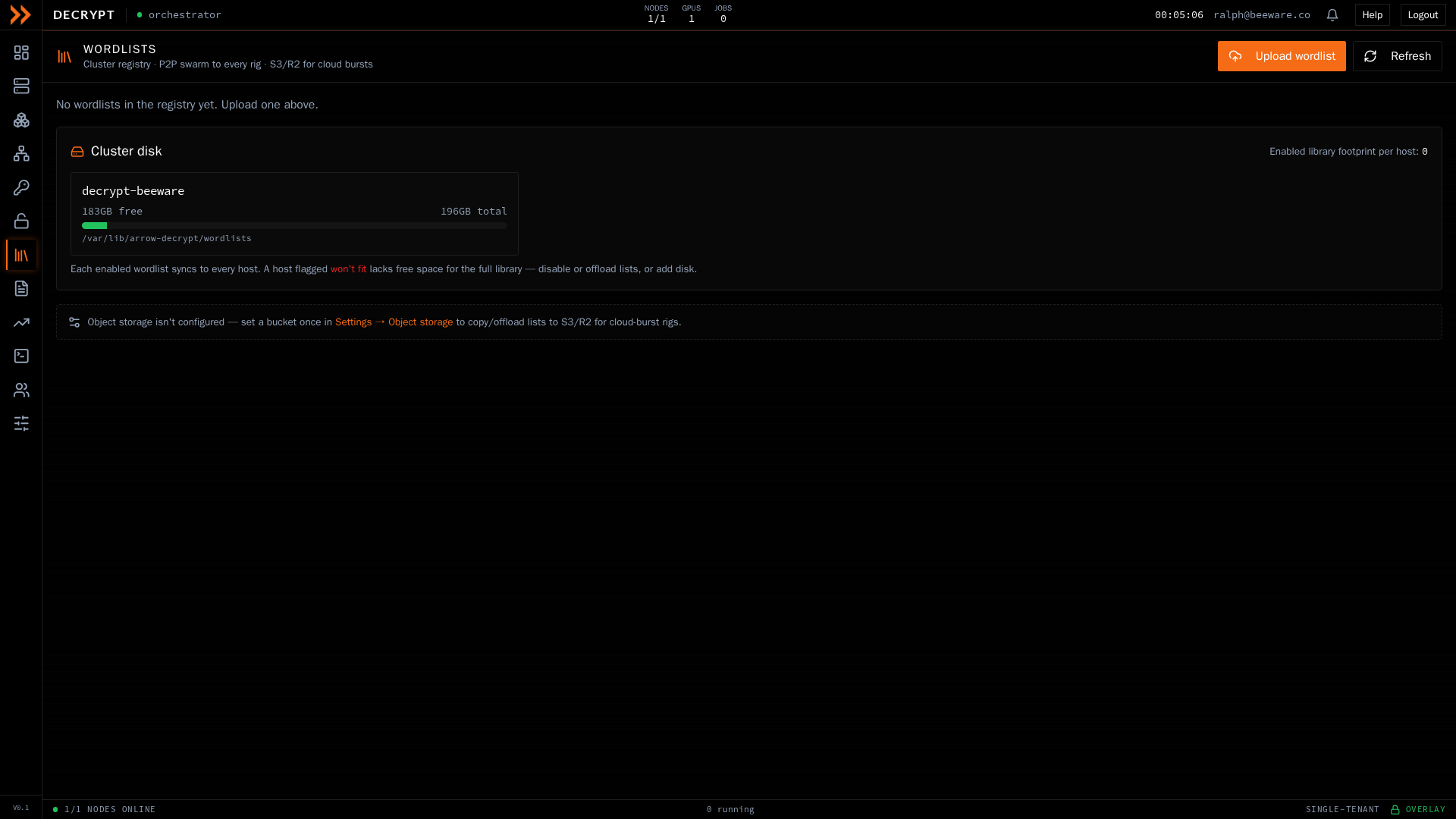Upload a new wordlist
1456x819 pixels.
[x=1282, y=56]
